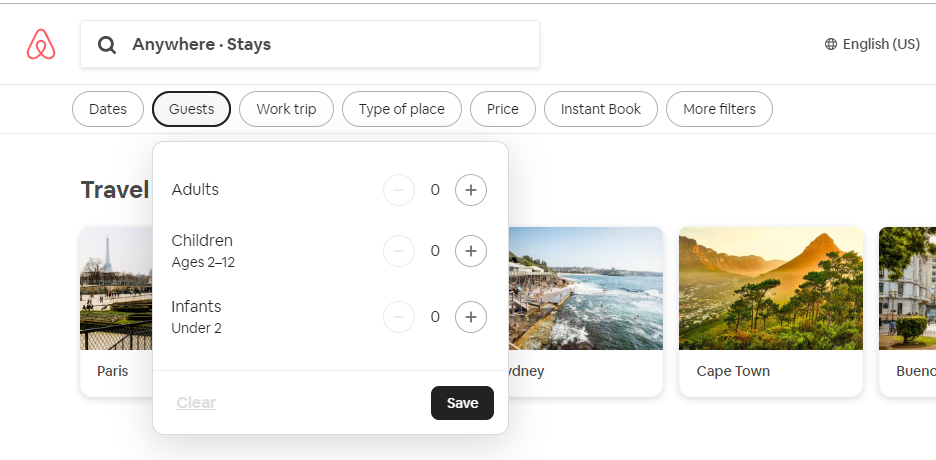Viewport: 936px width, 460px height.
Task: Decrease Adults count with minus
Action: [x=399, y=189]
